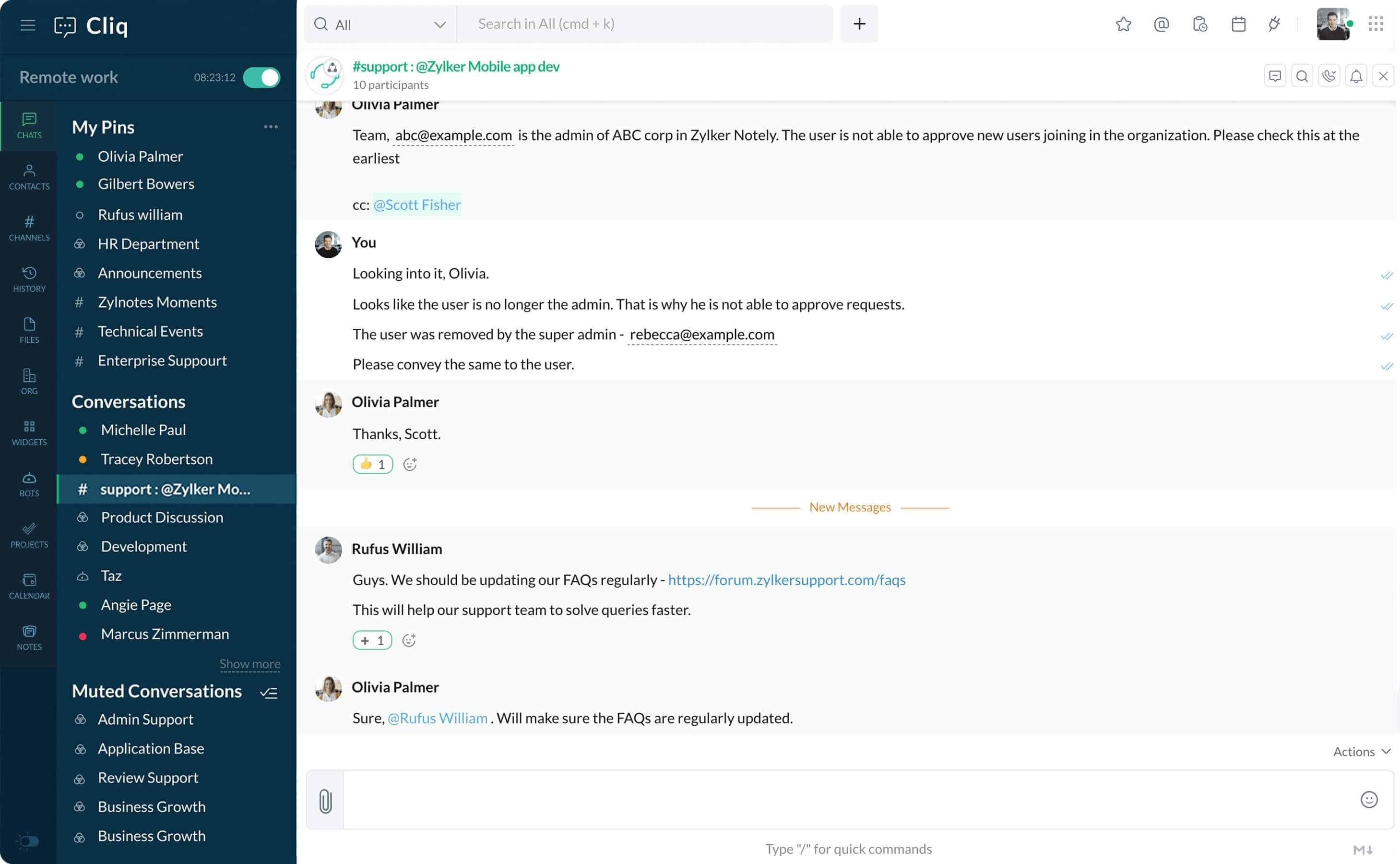Toggle the thumbs up reaction on Olivia's message
The width and height of the screenshot is (1400, 864).
(x=372, y=464)
